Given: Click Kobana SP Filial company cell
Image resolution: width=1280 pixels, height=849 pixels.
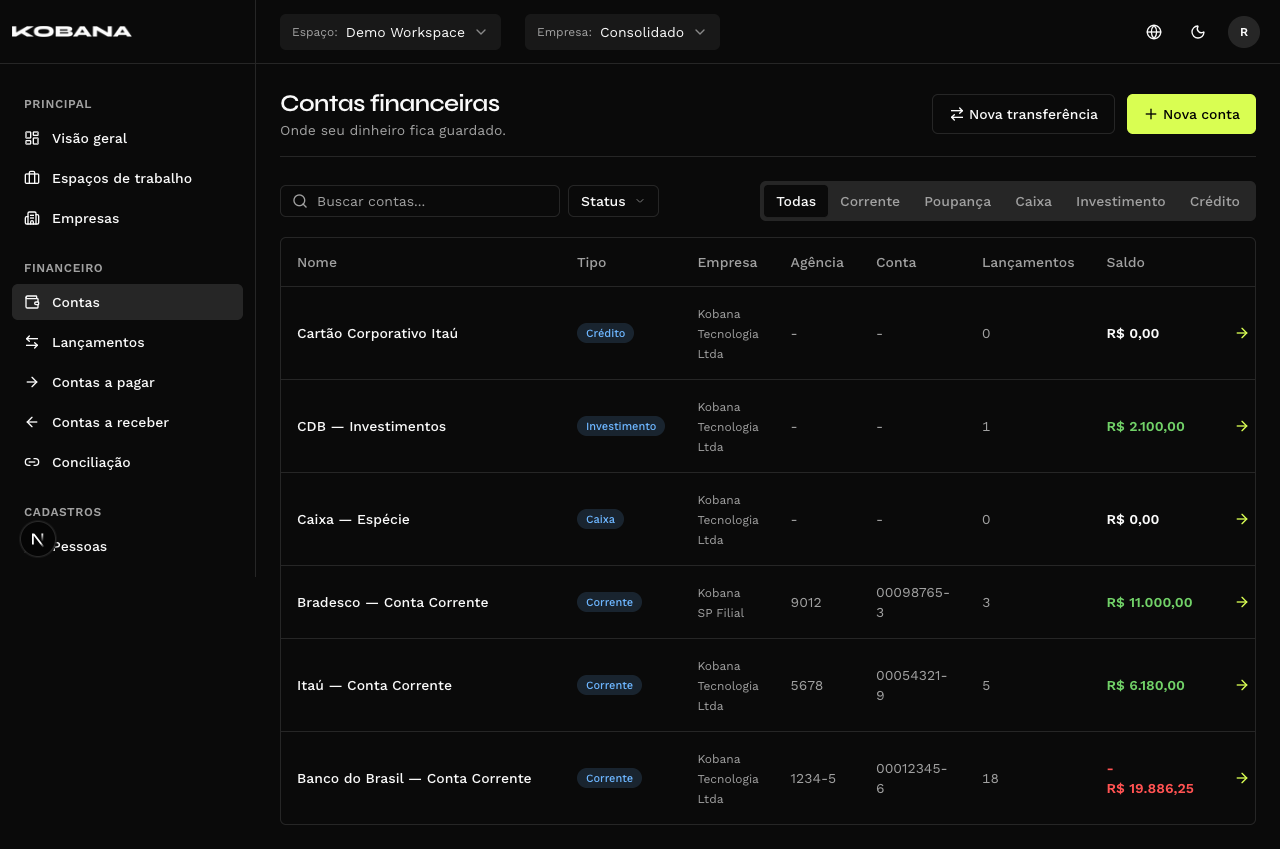Looking at the screenshot, I should point(721,602).
